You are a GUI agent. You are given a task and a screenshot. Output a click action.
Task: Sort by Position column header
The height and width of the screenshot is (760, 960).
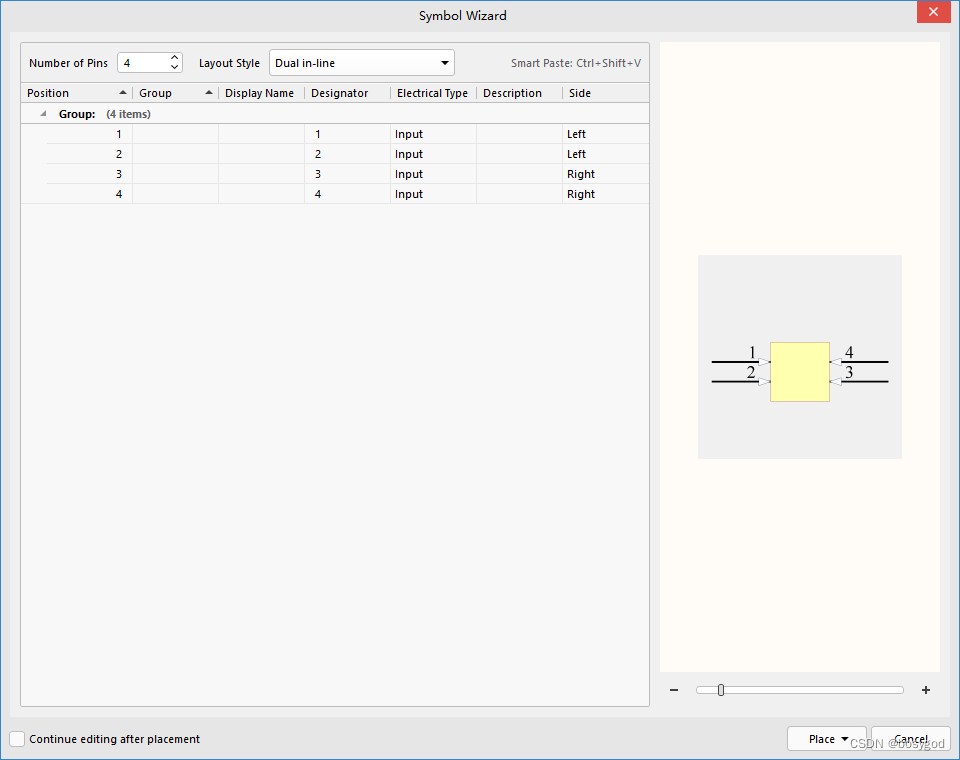point(75,93)
